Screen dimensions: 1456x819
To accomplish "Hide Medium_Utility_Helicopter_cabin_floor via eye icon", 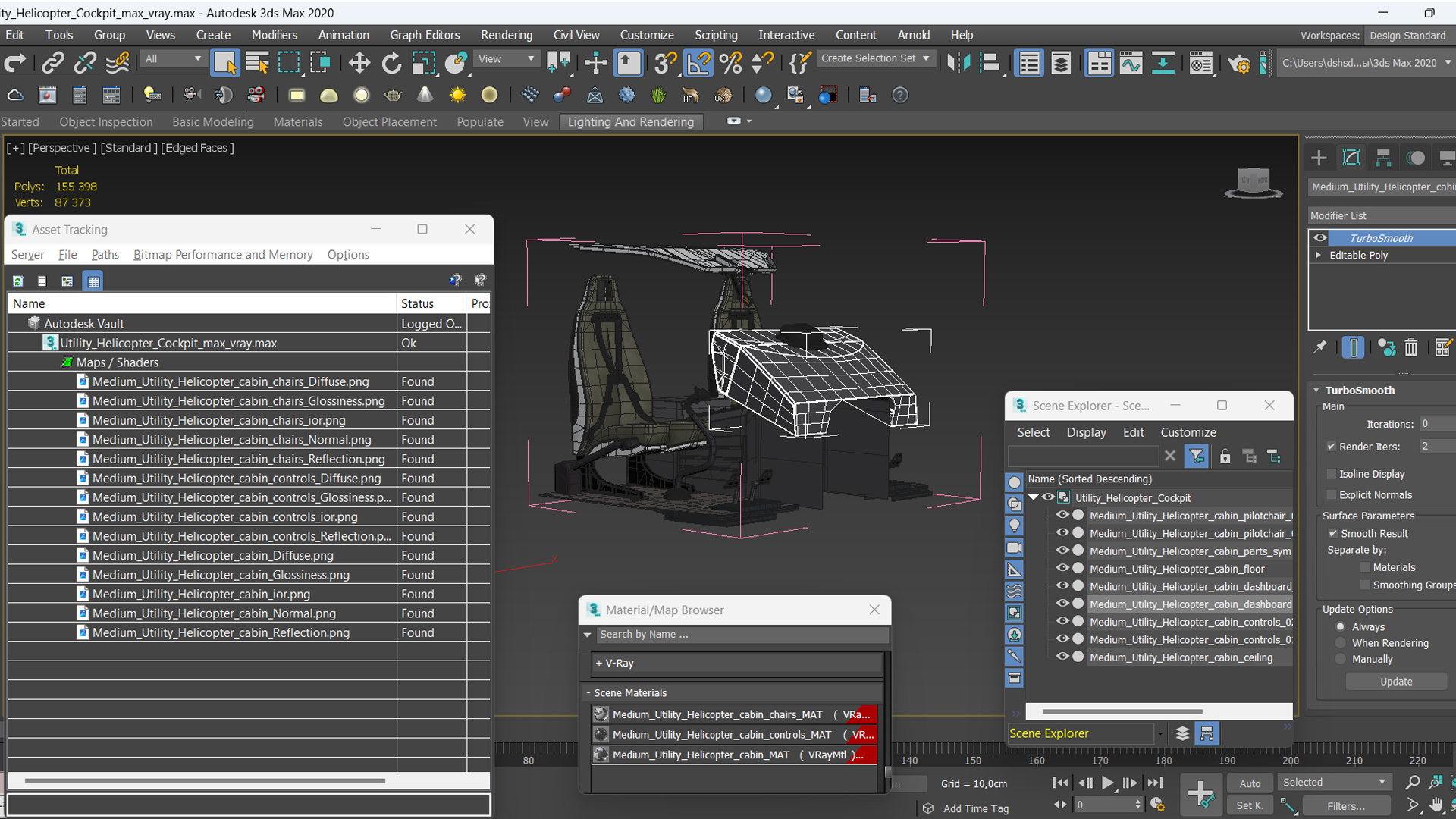I will click(1062, 568).
